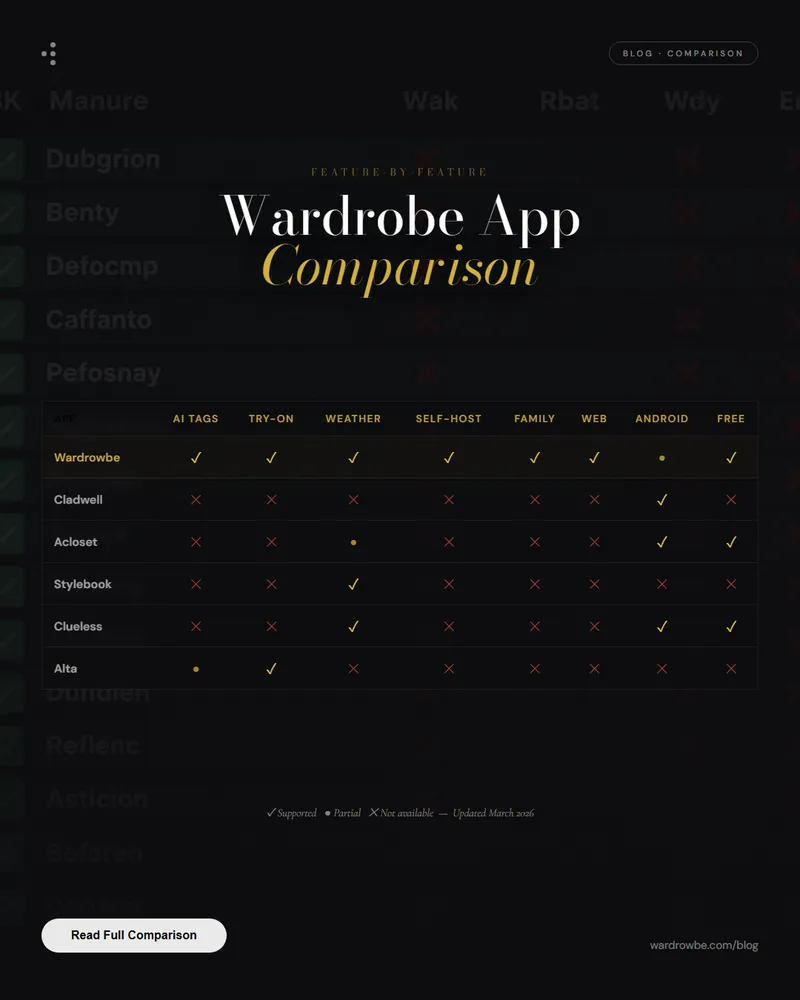800x1000 pixels.
Task: Select the BLOG · COMPARISON pill at top right
Action: click(683, 53)
